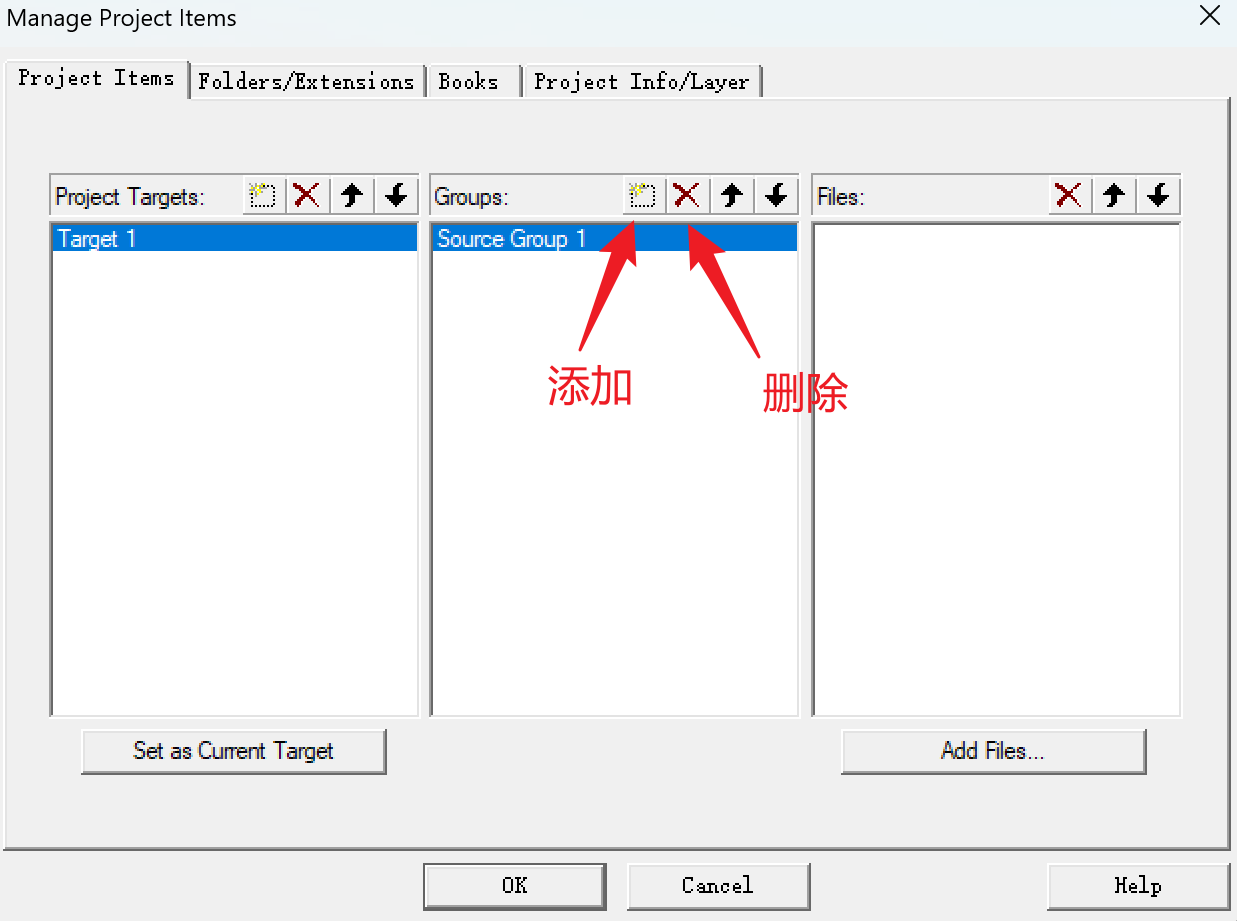Move the project target down
This screenshot has height=921, width=1237.
point(396,196)
